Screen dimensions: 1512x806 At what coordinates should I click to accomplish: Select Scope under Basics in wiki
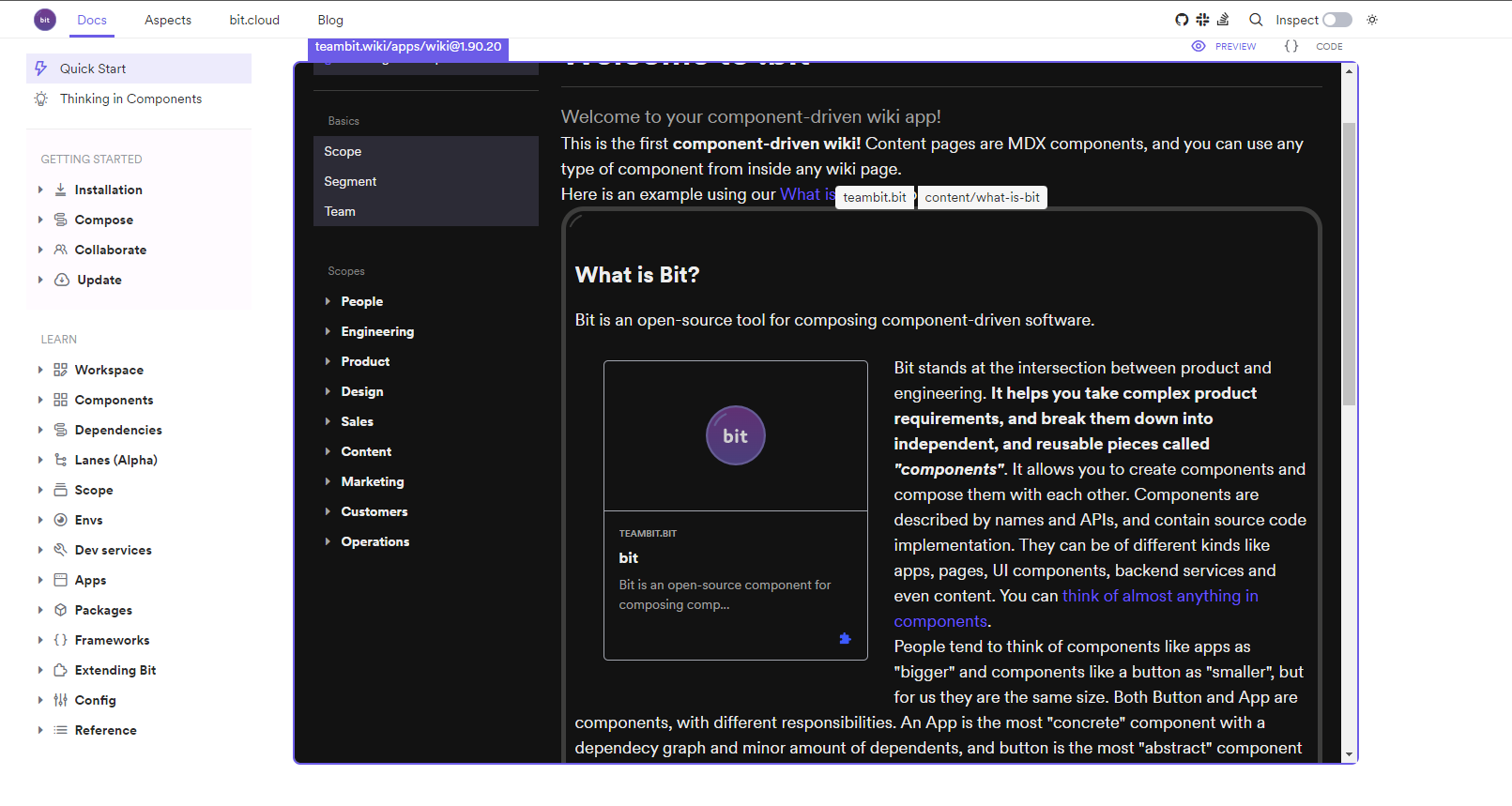(426, 151)
